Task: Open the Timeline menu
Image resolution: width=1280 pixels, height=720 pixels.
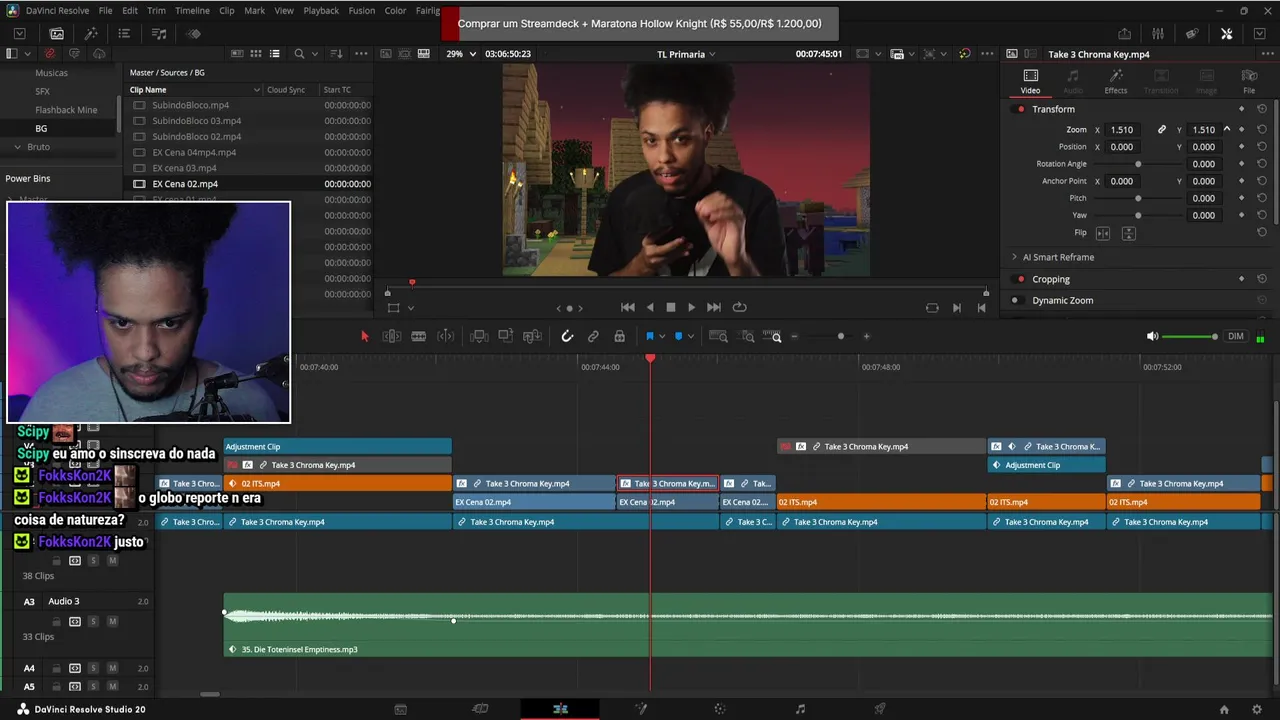Action: point(192,10)
